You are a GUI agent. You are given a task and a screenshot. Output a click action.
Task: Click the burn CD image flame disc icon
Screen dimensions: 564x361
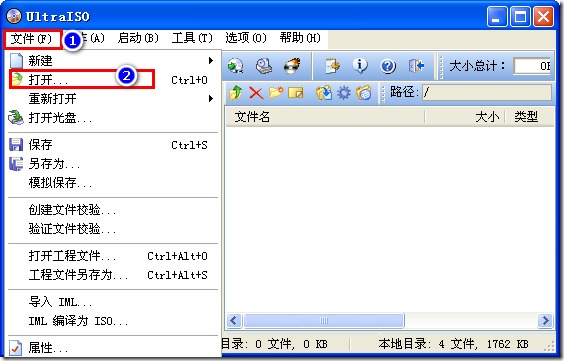coord(292,66)
